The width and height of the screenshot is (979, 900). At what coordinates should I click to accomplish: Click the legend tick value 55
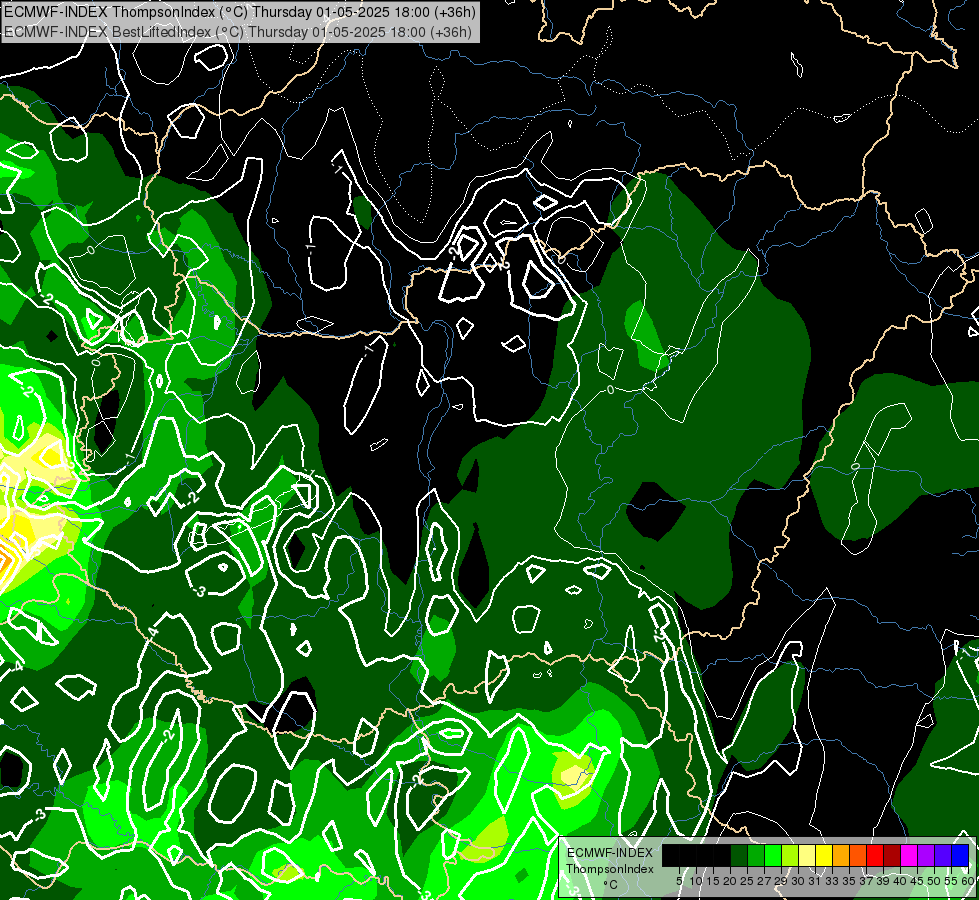pos(952,881)
